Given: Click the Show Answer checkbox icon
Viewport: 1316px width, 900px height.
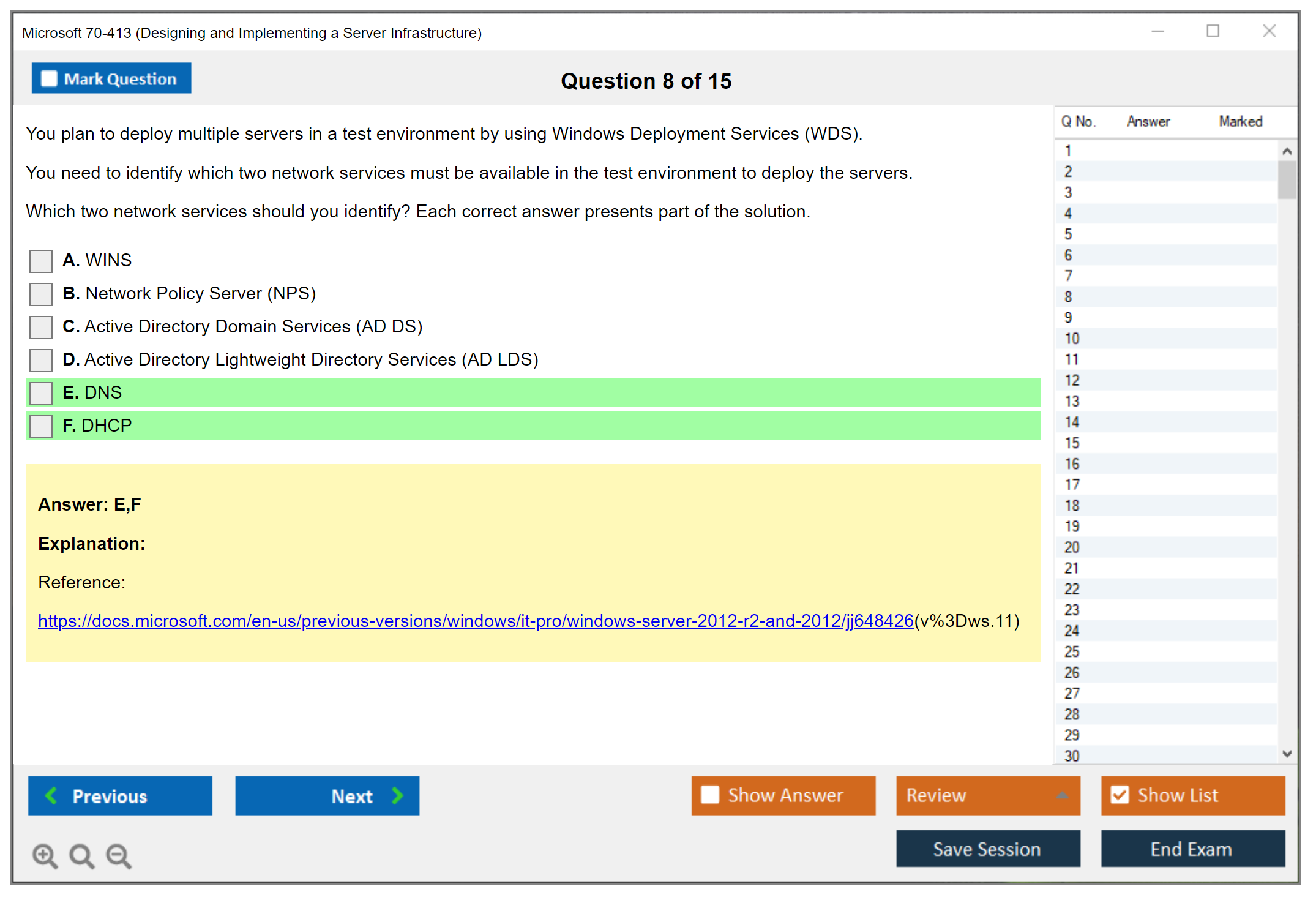Looking at the screenshot, I should coord(710,795).
